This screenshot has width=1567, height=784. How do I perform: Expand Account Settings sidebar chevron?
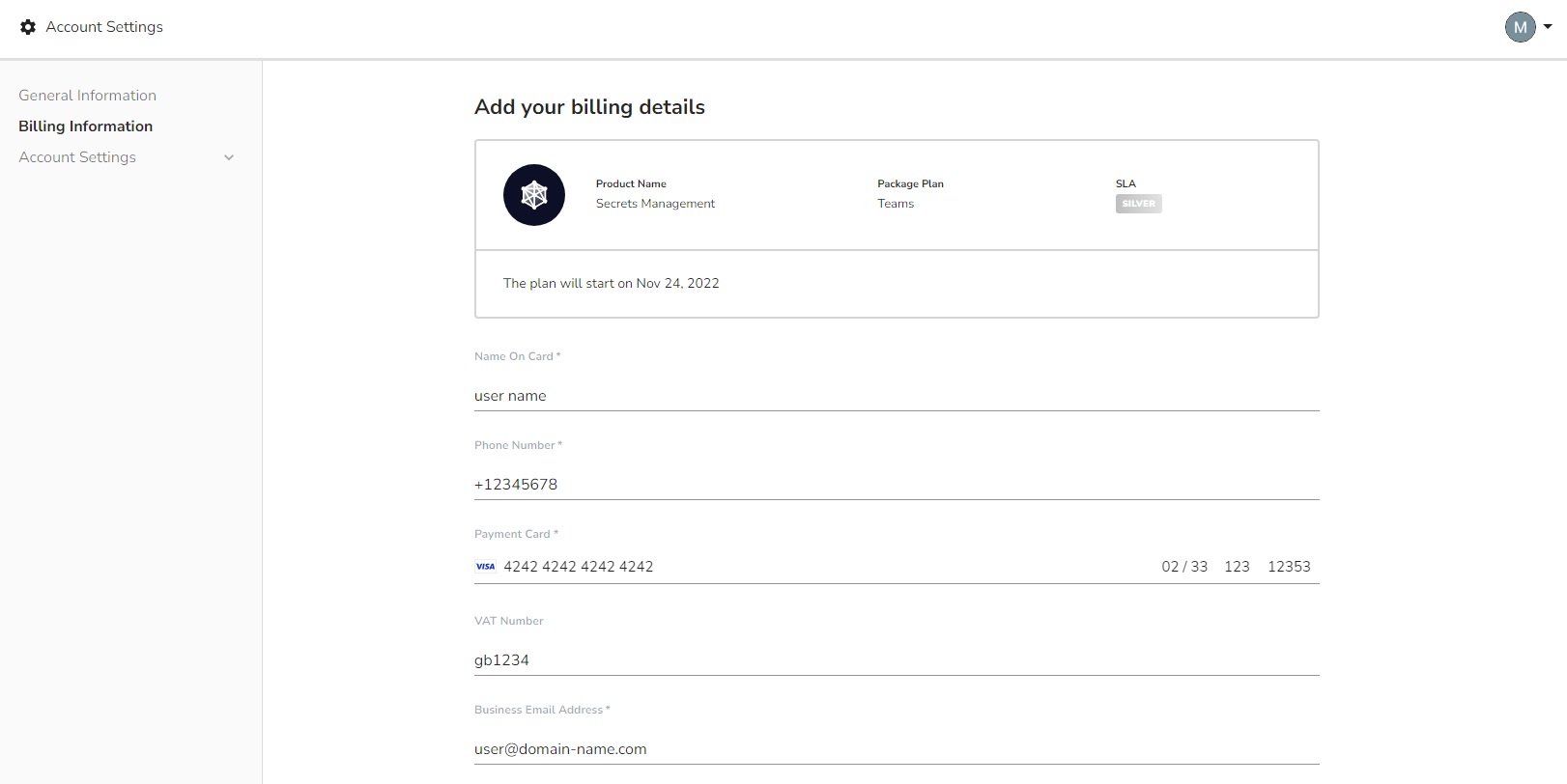(229, 157)
